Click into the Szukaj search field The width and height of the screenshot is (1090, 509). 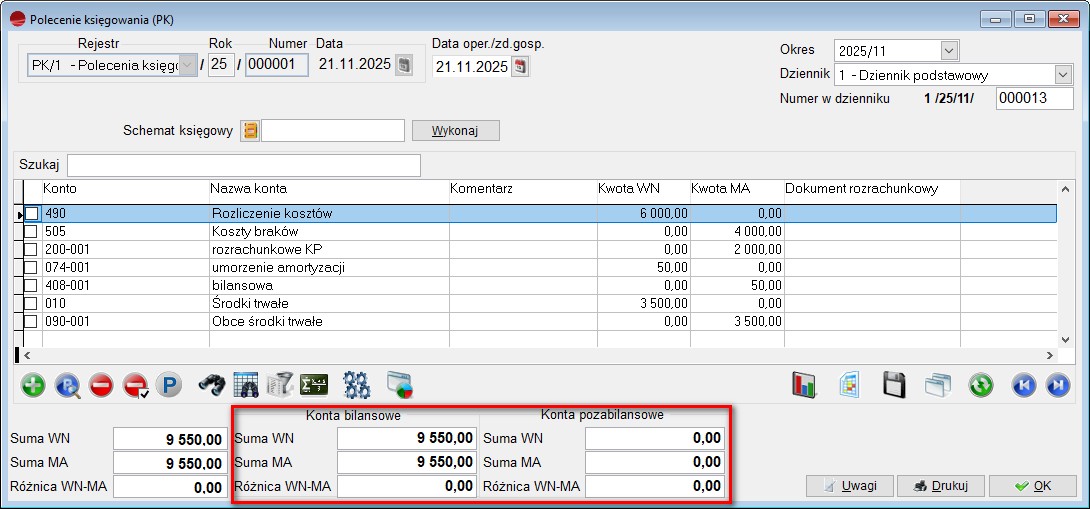[x=243, y=165]
